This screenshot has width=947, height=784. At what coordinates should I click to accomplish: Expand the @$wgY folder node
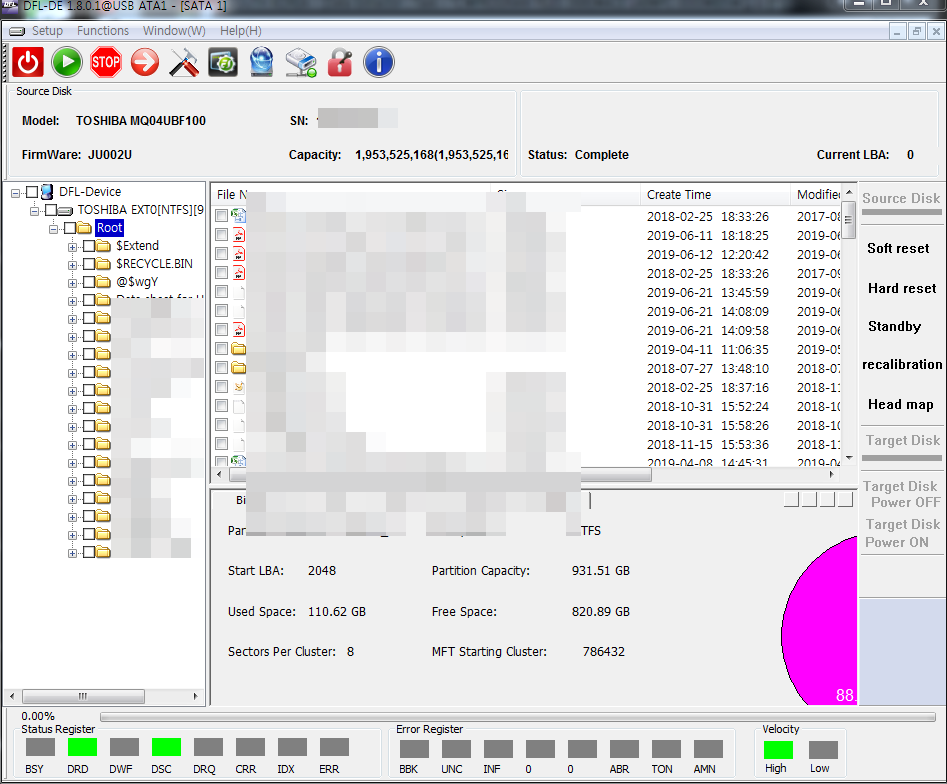[x=72, y=283]
